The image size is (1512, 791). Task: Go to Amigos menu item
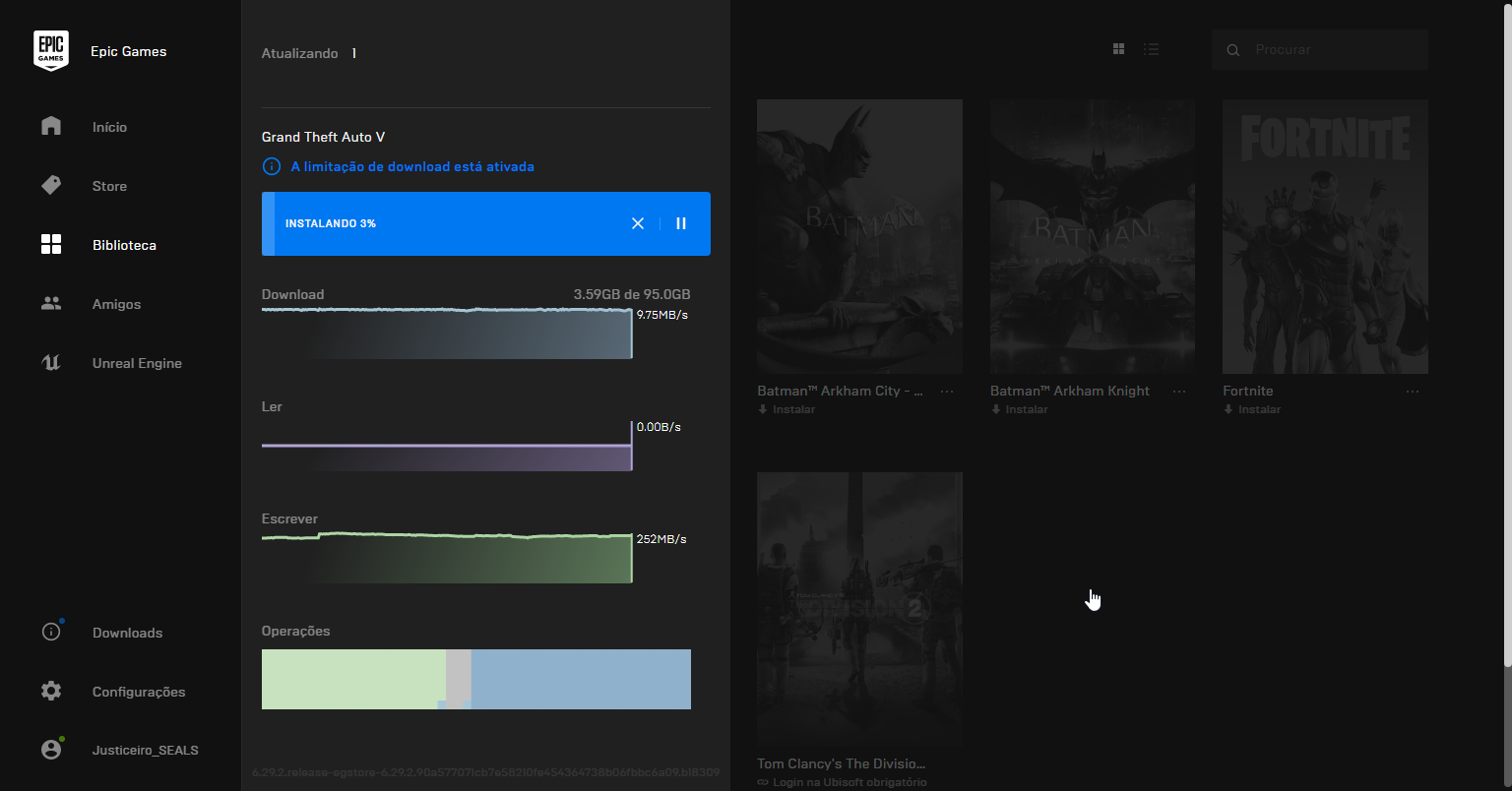tap(116, 304)
